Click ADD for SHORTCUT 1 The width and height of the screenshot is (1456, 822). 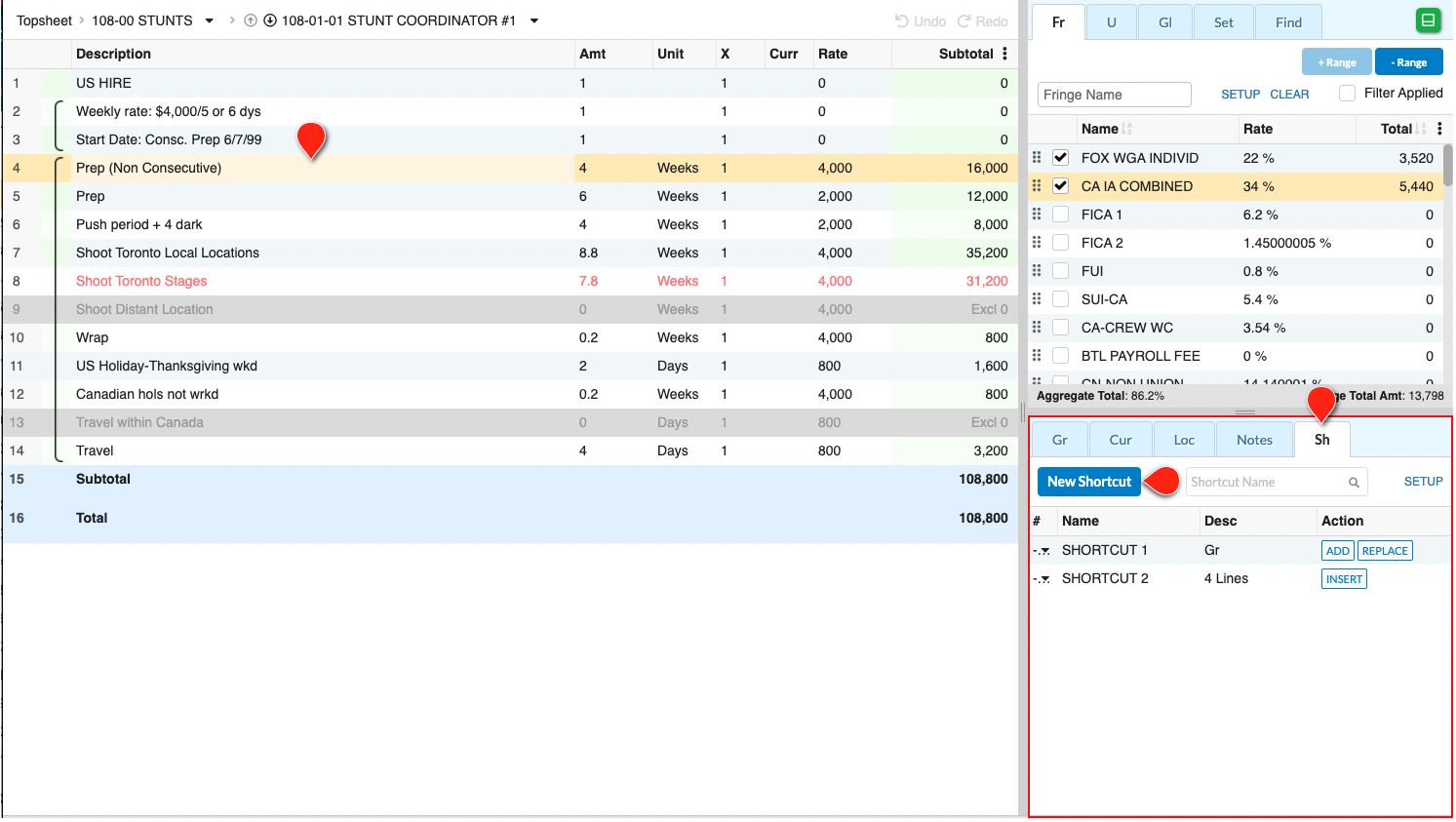1338,551
